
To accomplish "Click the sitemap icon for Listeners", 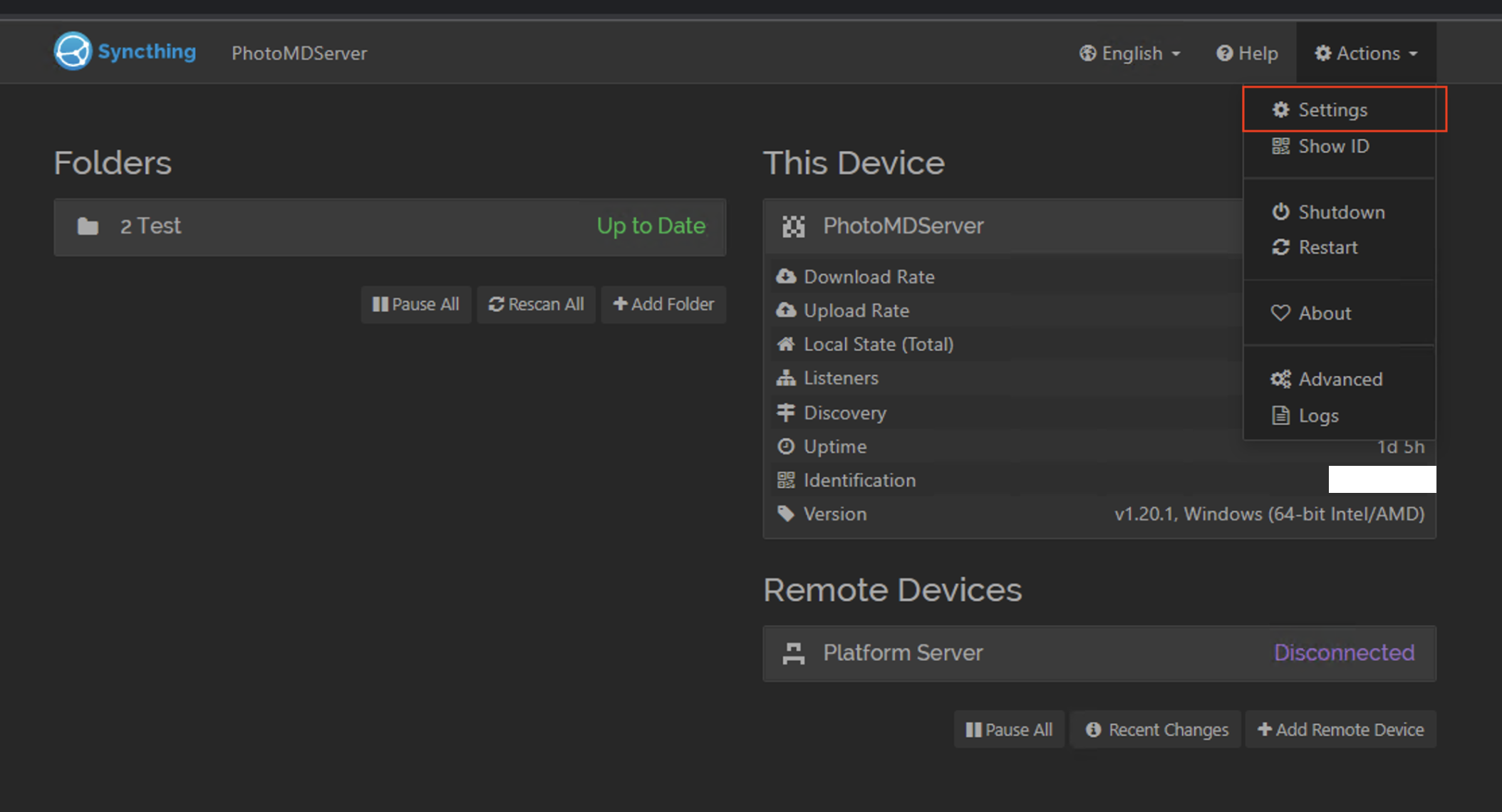I will tap(786, 378).
